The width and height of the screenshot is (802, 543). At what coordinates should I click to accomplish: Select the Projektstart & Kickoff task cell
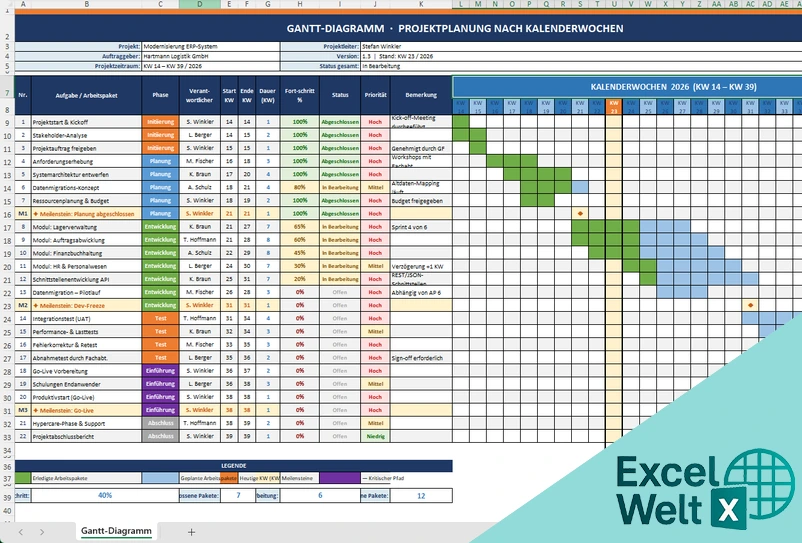click(x=86, y=122)
